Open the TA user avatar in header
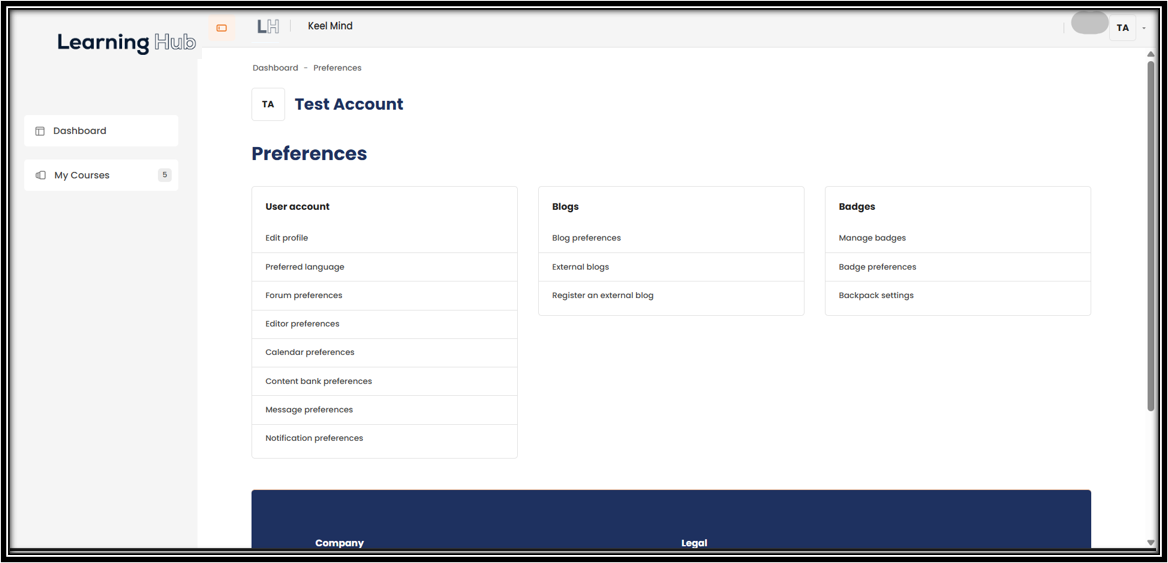Image resolution: width=1168 pixels, height=563 pixels. click(x=1123, y=28)
